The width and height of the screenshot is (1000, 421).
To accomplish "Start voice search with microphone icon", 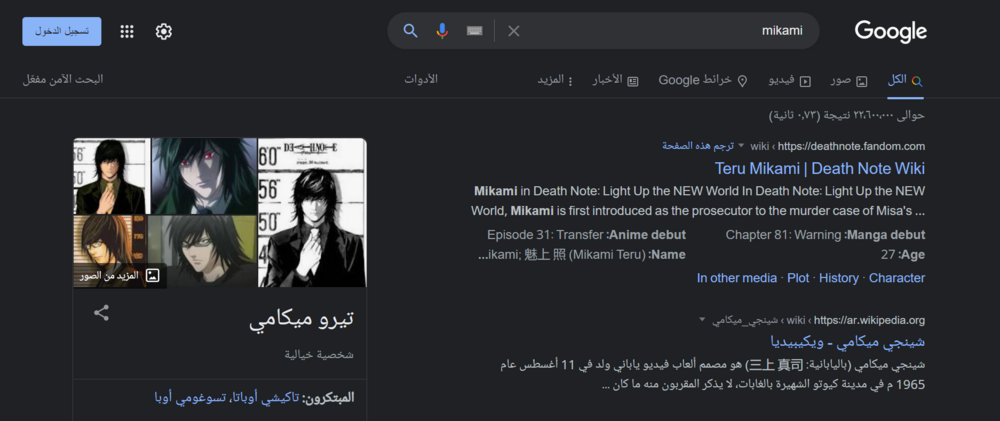I will pyautogui.click(x=442, y=31).
